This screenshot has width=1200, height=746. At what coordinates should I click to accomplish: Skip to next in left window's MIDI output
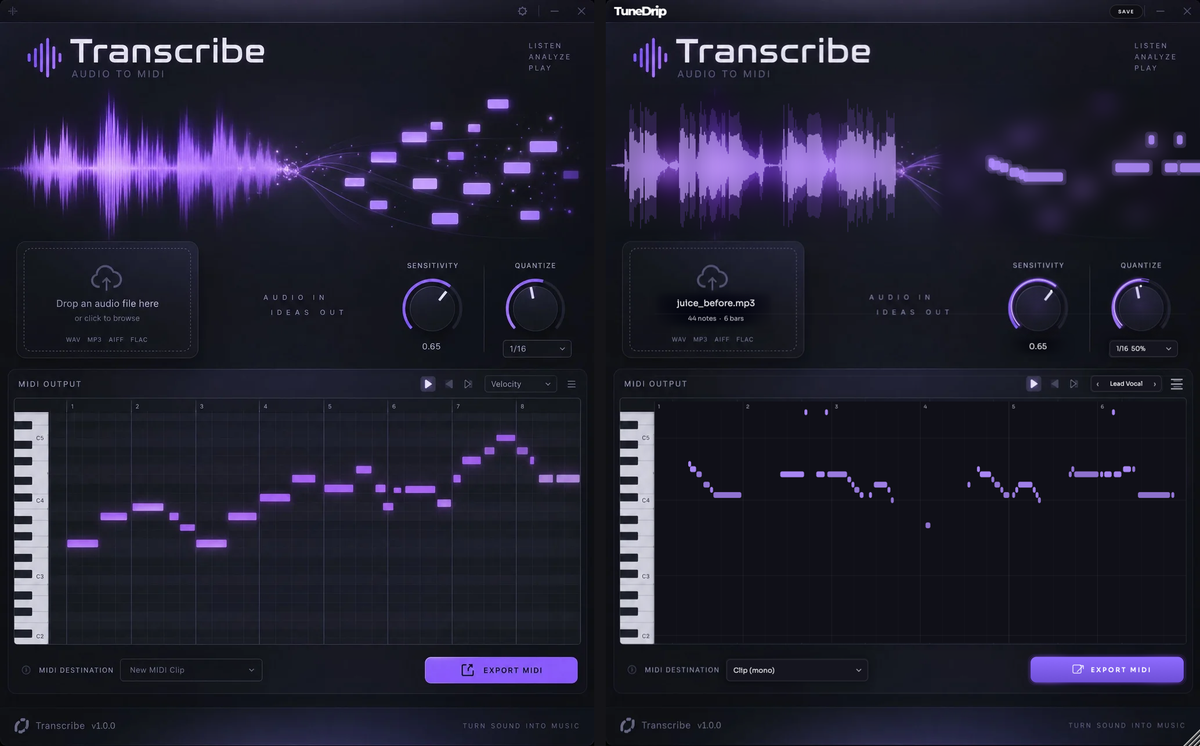[468, 384]
